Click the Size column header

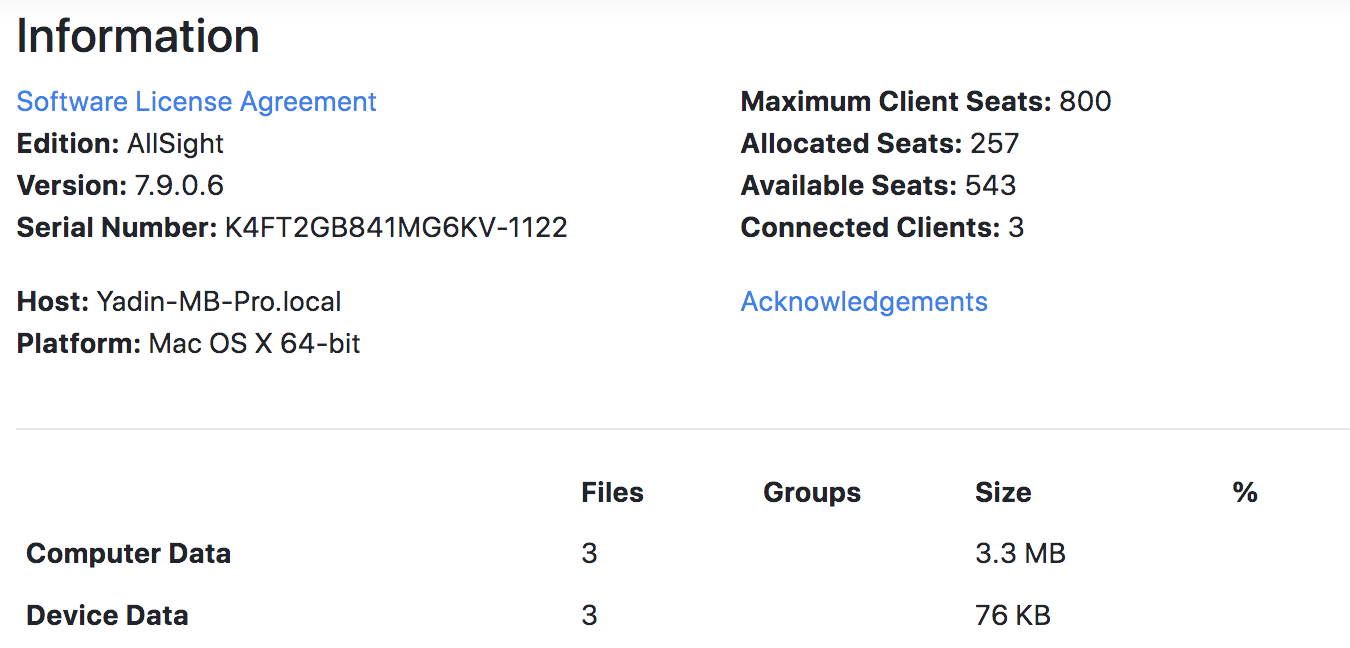tap(1003, 493)
